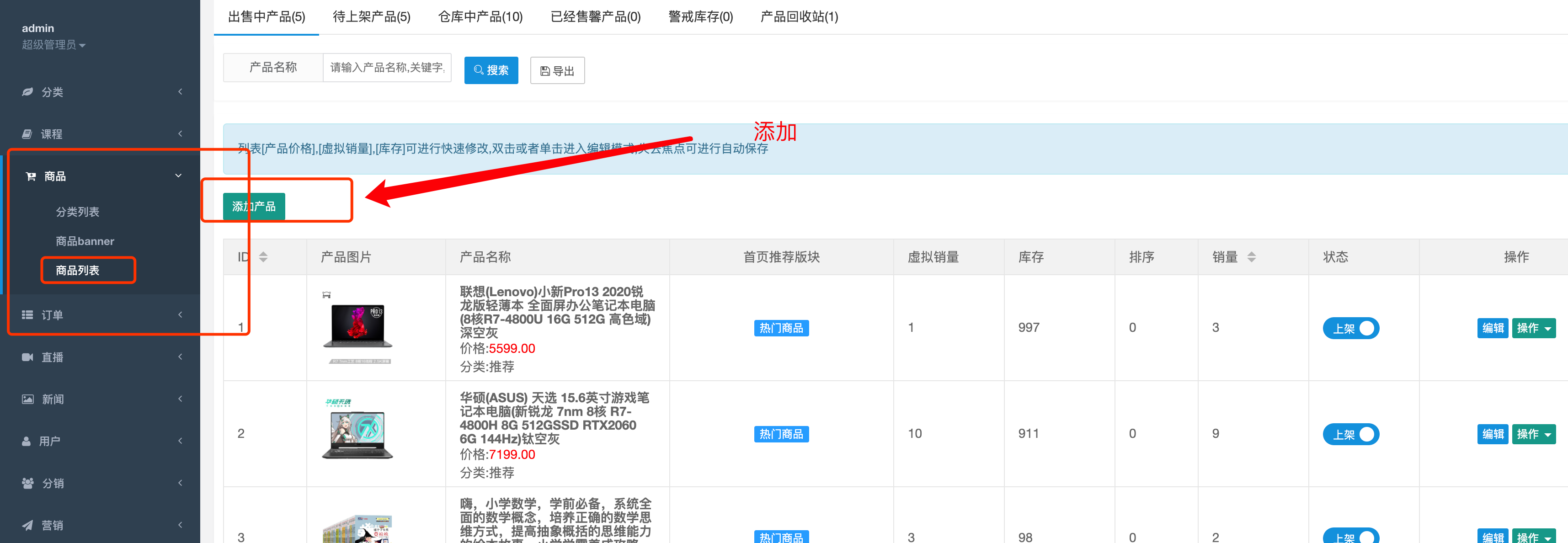Click price 7199.00 in ASUS row
The width and height of the screenshot is (1568, 543).
coord(512,455)
